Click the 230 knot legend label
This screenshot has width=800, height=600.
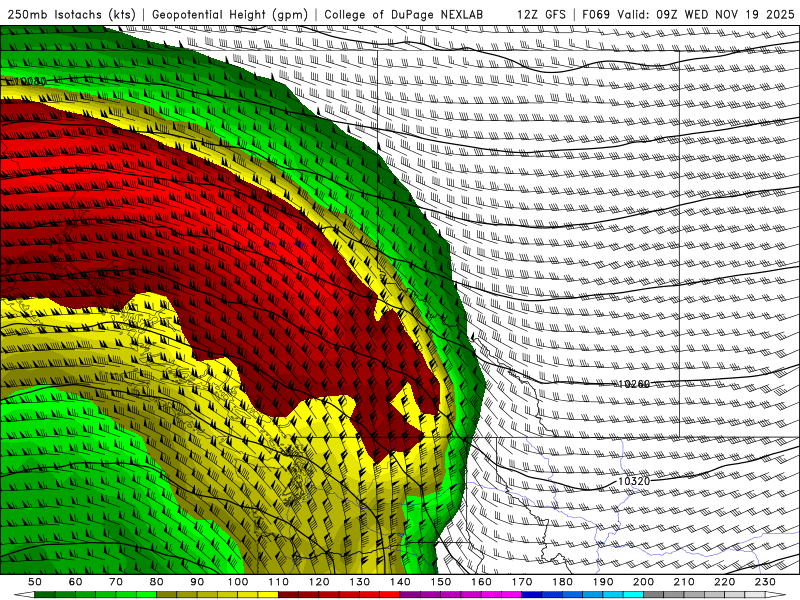[x=765, y=582]
